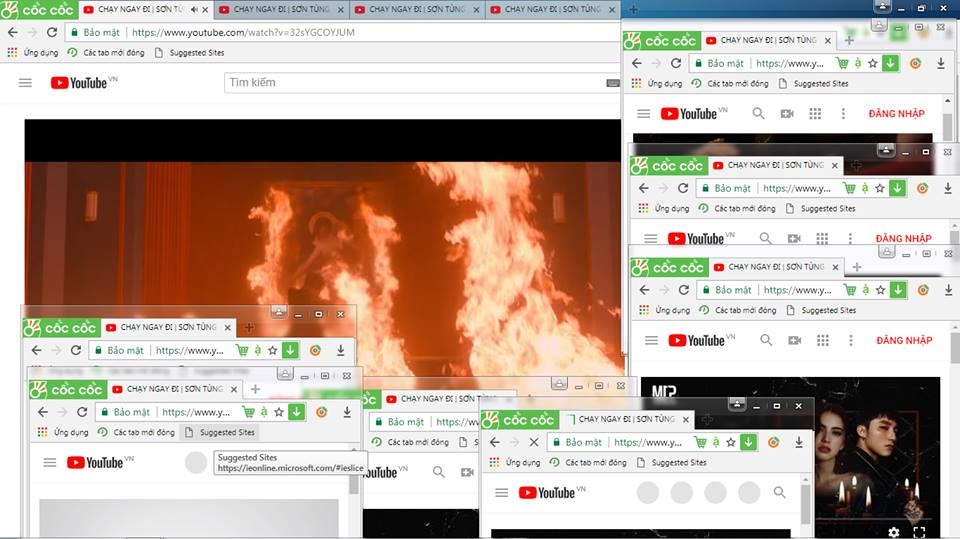The height and width of the screenshot is (539, 960).
Task: Click the shopping cart icon in the loading window
Action: (700, 442)
